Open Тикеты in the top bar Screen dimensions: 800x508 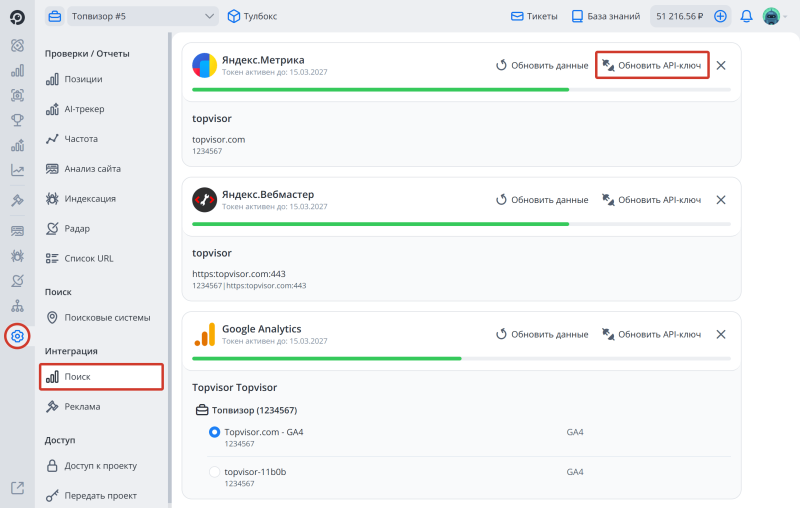[534, 16]
